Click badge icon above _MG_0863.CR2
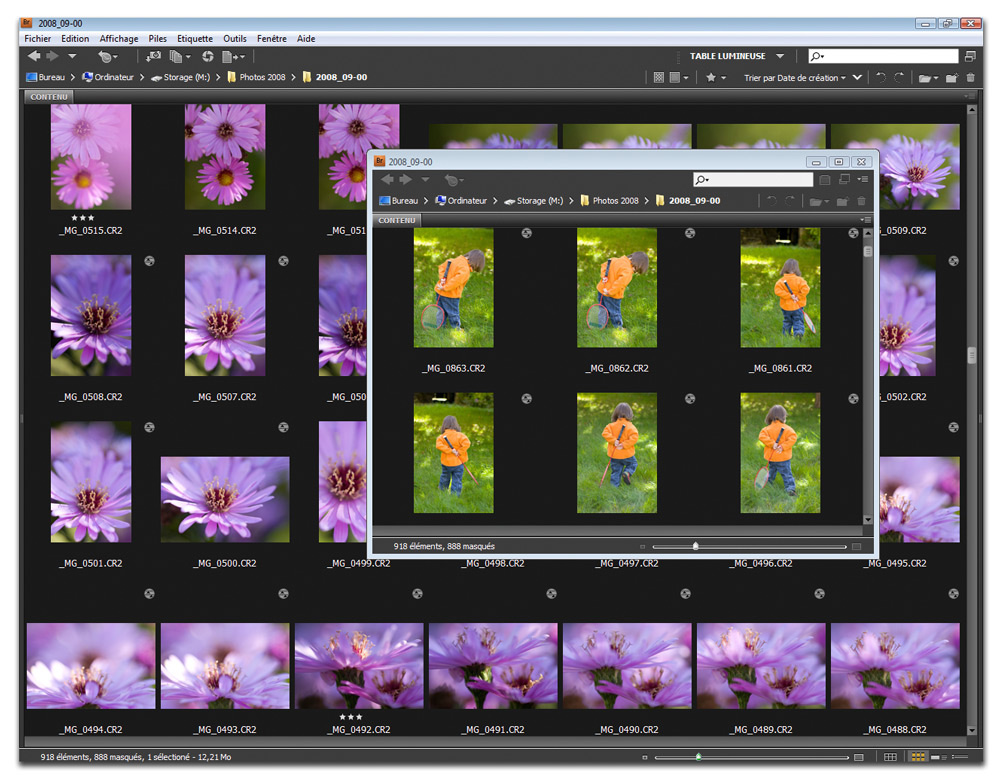Viewport: 1000px width, 780px height. pyautogui.click(x=527, y=233)
